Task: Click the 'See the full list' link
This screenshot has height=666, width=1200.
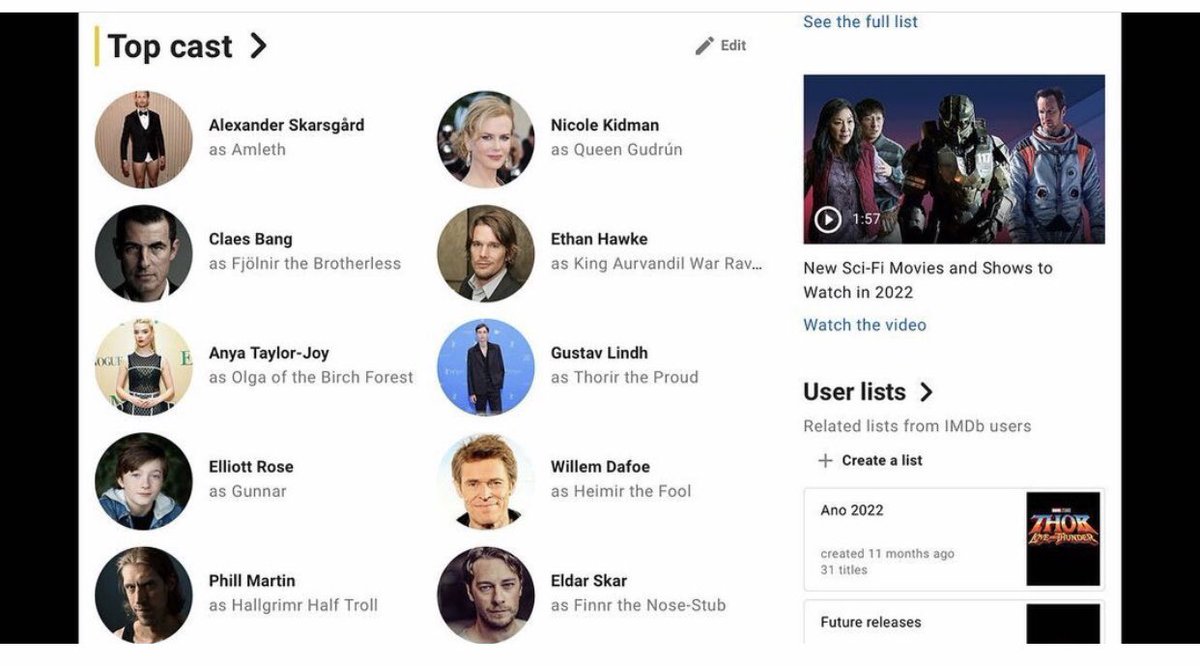Action: pos(860,22)
